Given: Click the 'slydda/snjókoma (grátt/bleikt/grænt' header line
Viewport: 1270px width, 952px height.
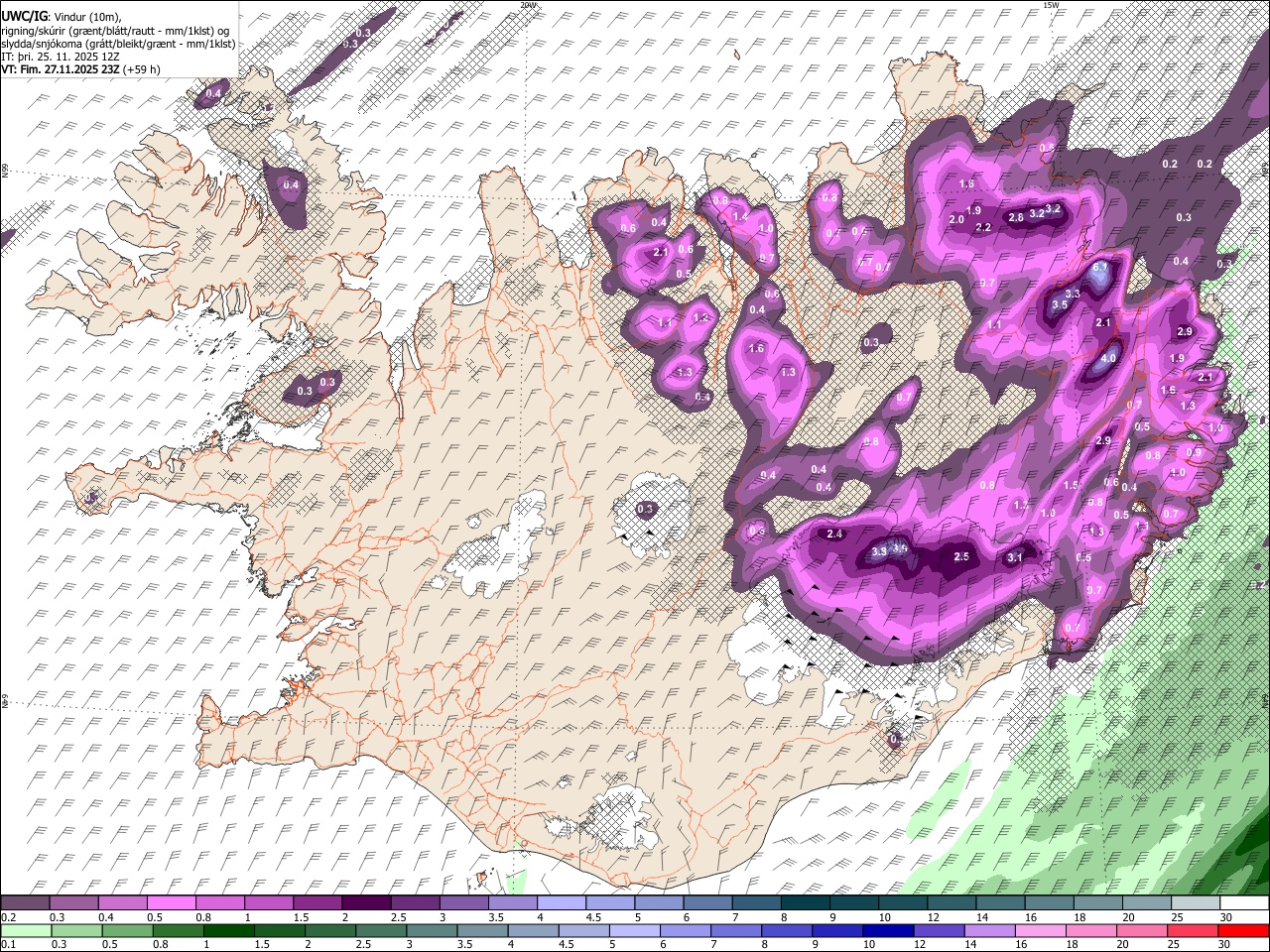Looking at the screenshot, I should coord(118,44).
